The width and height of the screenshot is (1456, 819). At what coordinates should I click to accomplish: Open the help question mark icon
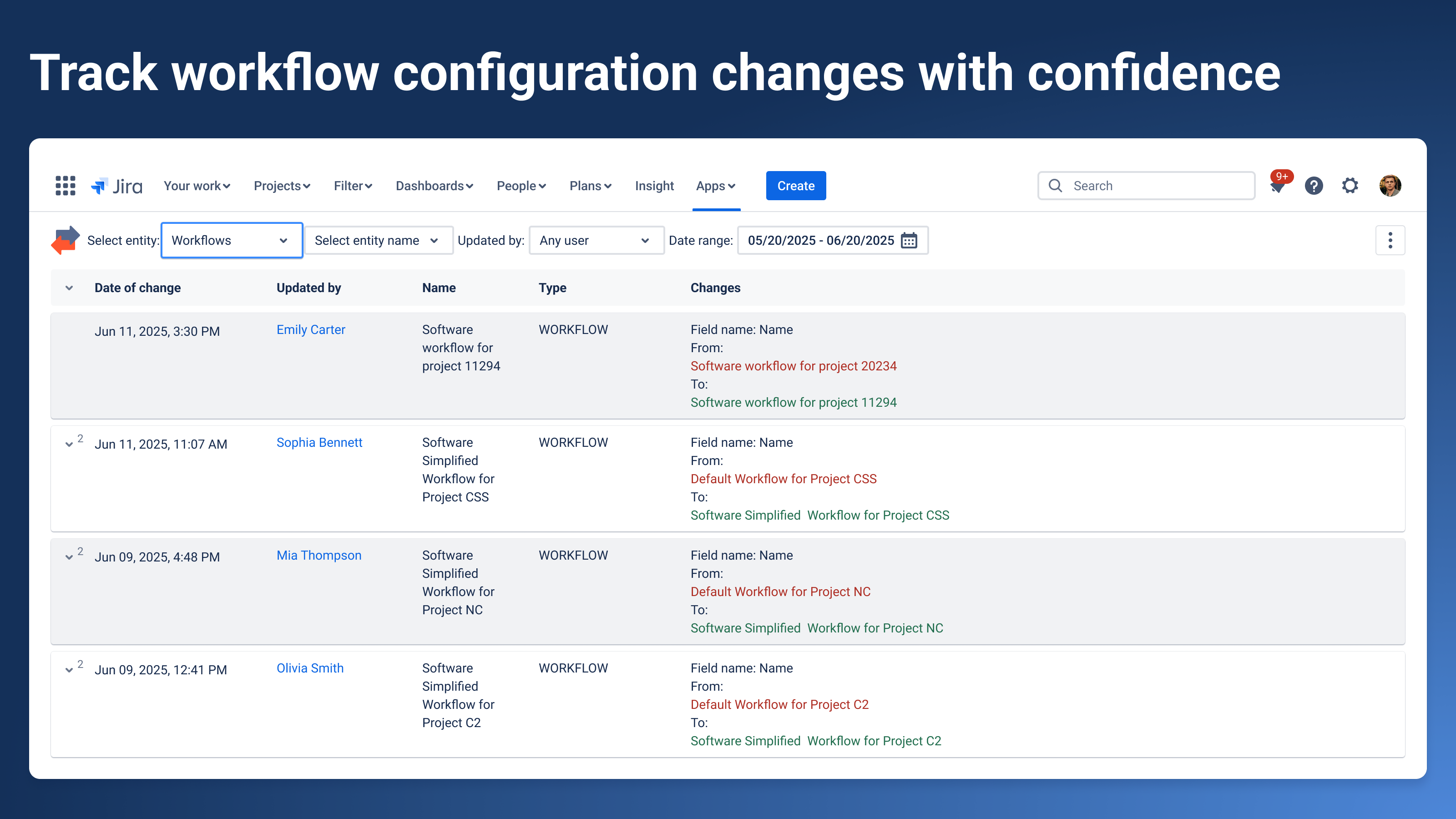coord(1314,186)
